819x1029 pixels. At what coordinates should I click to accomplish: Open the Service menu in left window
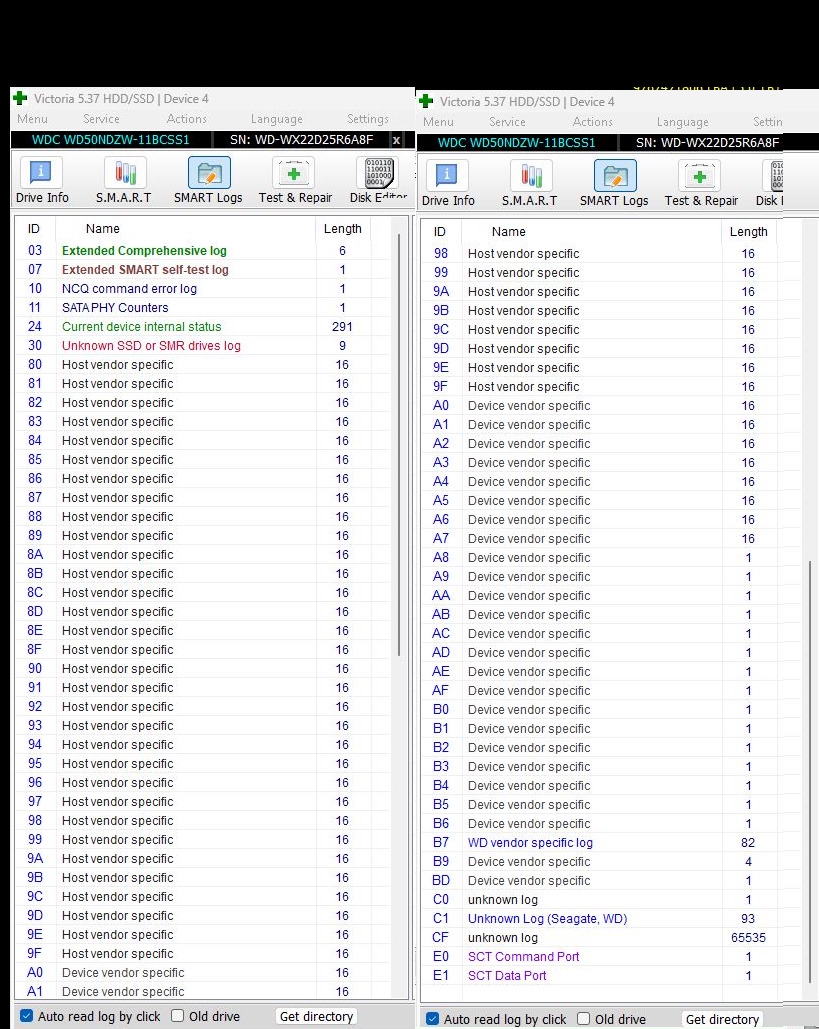[101, 119]
